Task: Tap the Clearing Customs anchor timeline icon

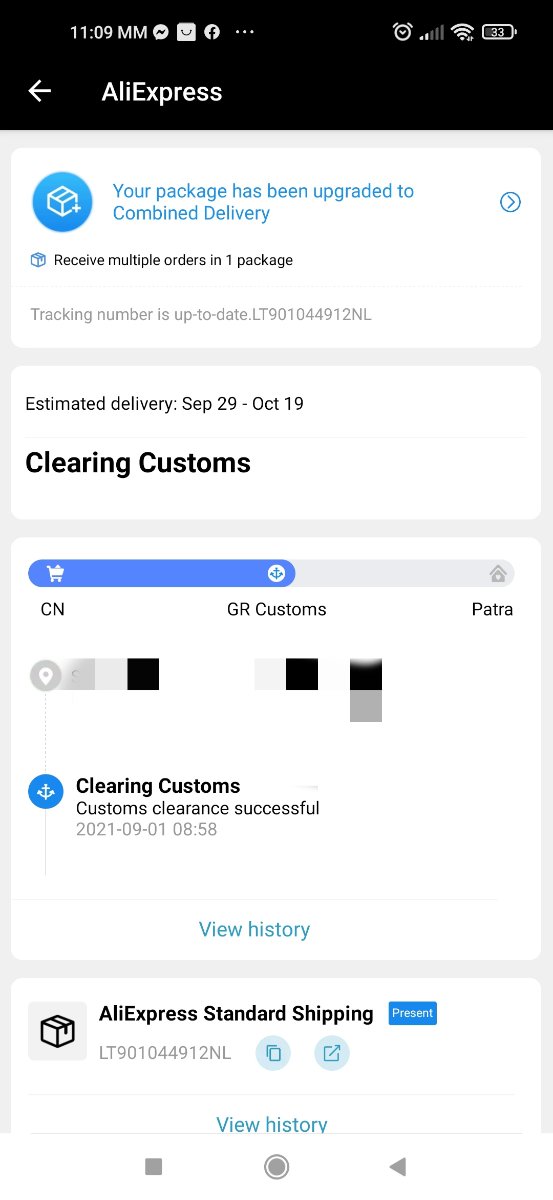Action: click(x=45, y=792)
